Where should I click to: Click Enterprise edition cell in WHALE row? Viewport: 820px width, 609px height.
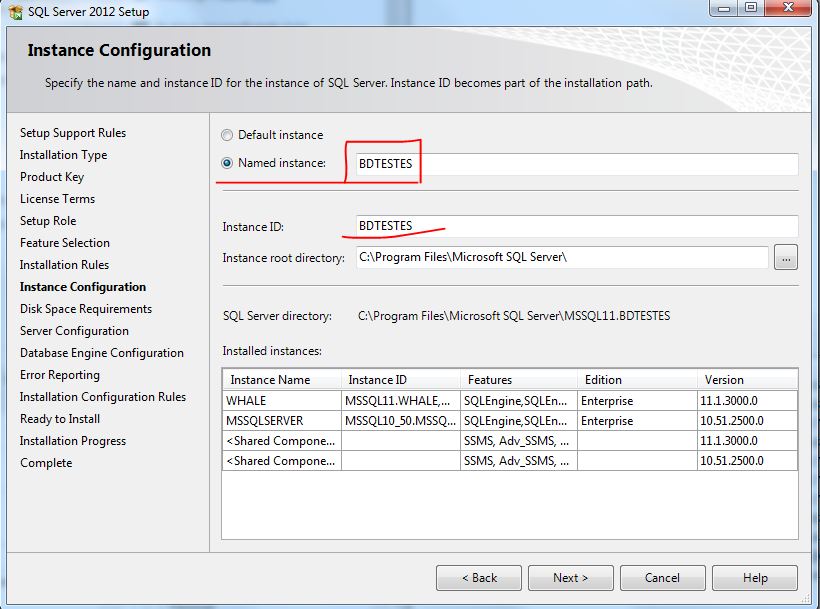637,401
